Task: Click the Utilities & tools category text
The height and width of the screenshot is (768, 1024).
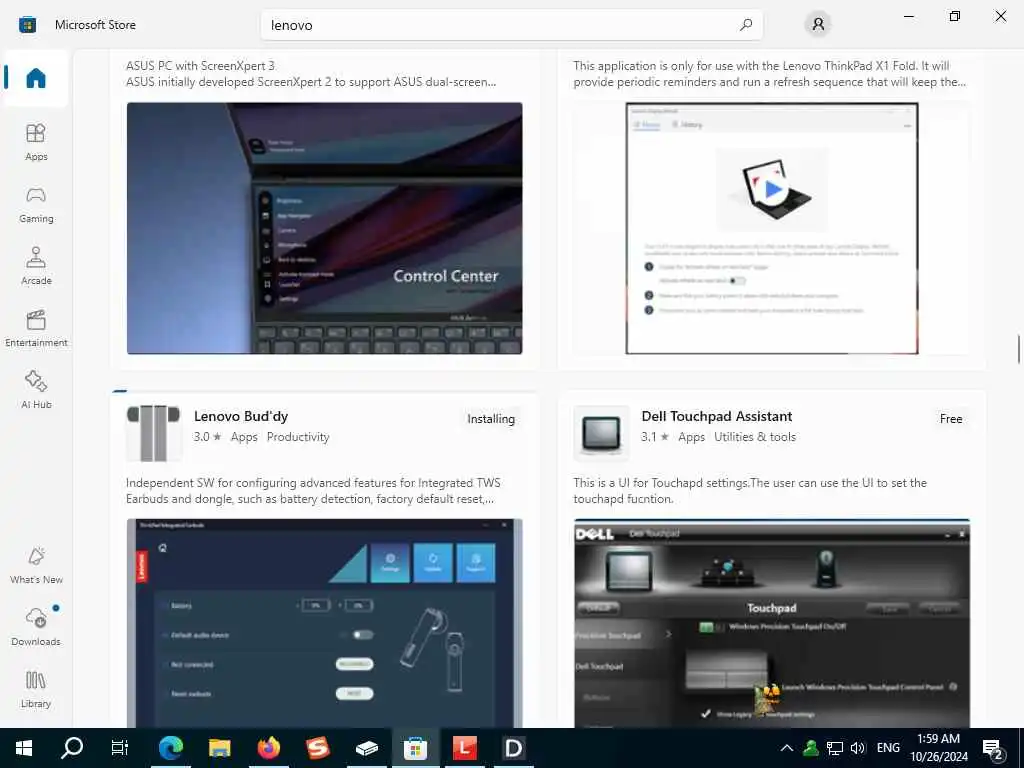Action: pyautogui.click(x=755, y=437)
